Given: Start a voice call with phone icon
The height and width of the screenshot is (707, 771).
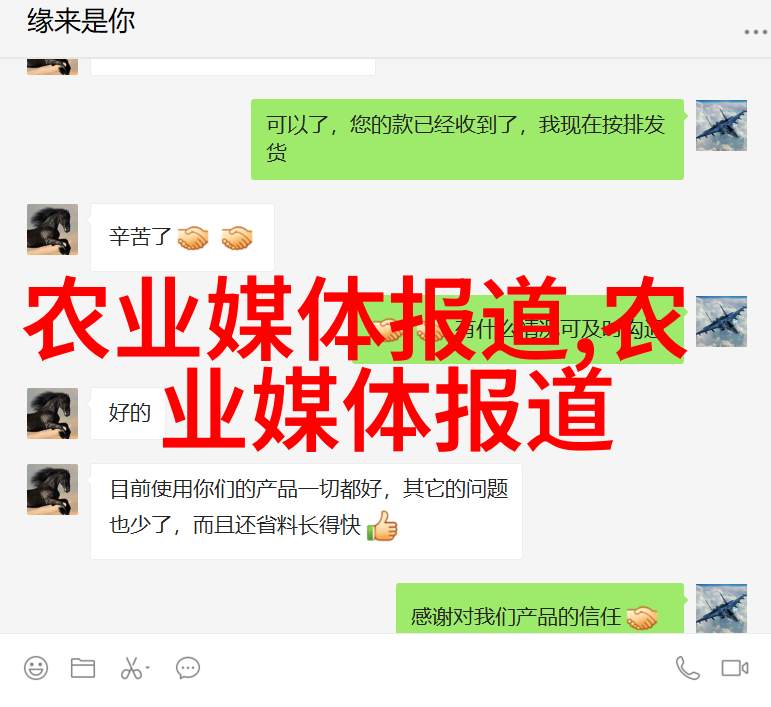Looking at the screenshot, I should (x=687, y=668).
